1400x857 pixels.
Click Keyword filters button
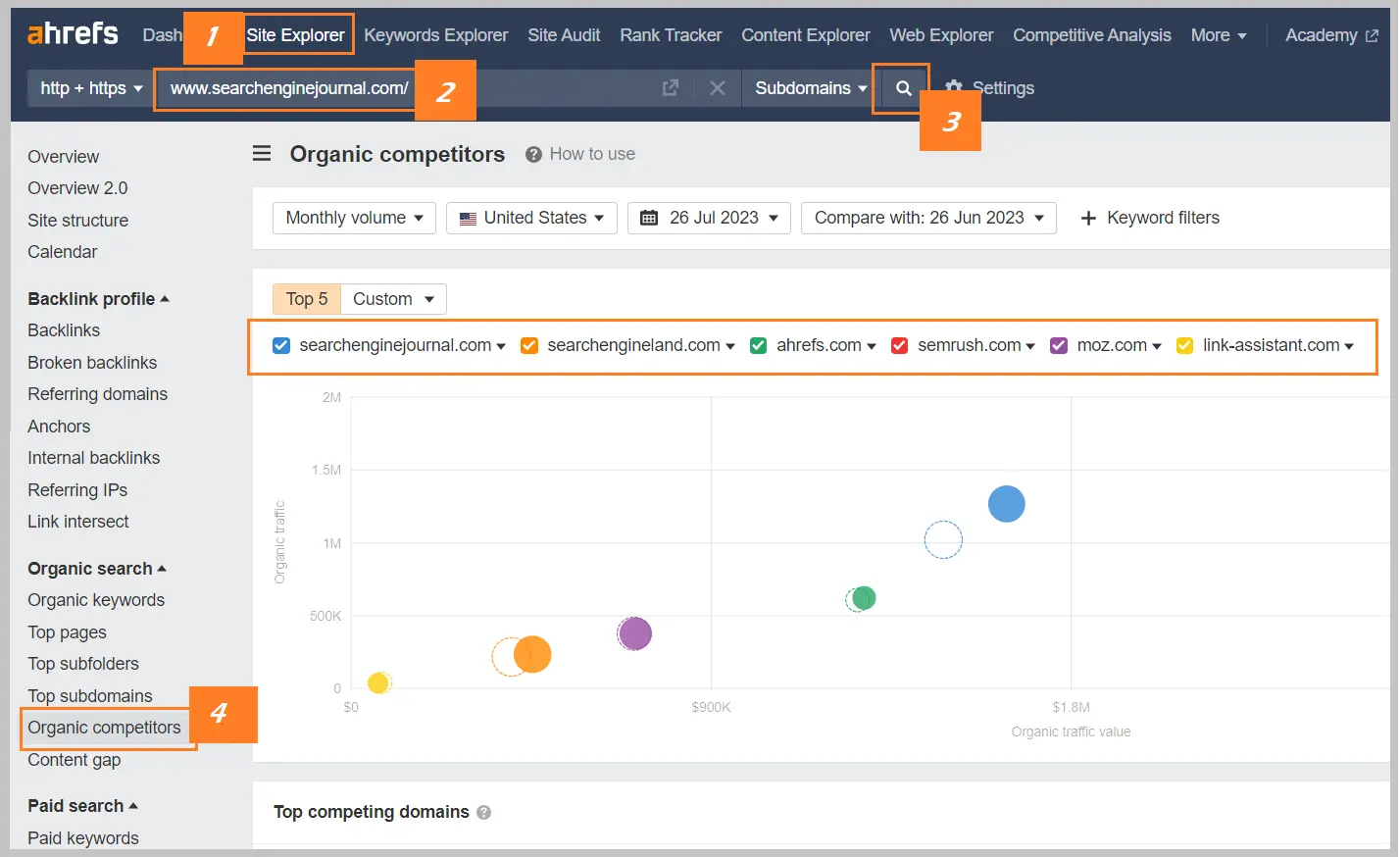(x=1150, y=218)
